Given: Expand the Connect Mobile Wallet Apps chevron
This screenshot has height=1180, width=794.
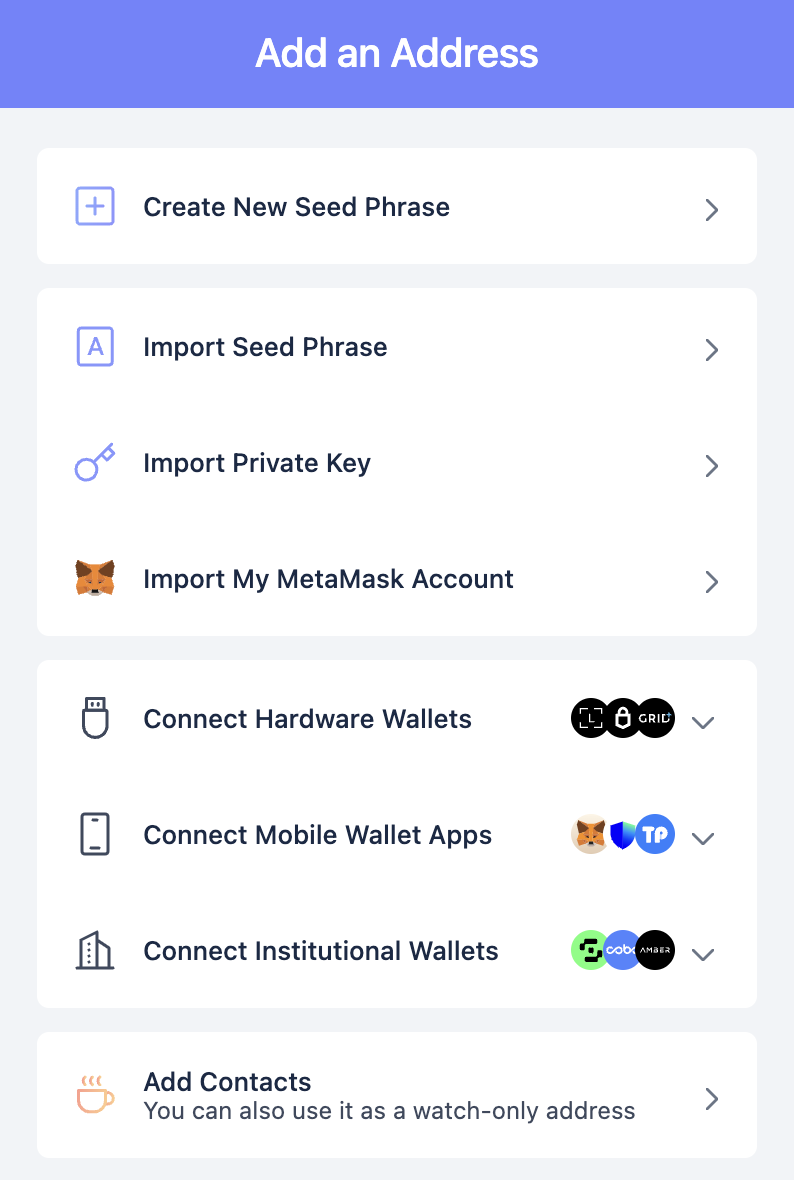Looking at the screenshot, I should [x=703, y=838].
